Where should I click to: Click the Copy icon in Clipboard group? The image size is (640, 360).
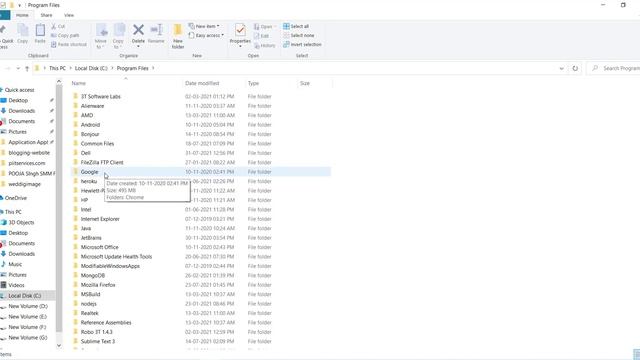coord(23,30)
